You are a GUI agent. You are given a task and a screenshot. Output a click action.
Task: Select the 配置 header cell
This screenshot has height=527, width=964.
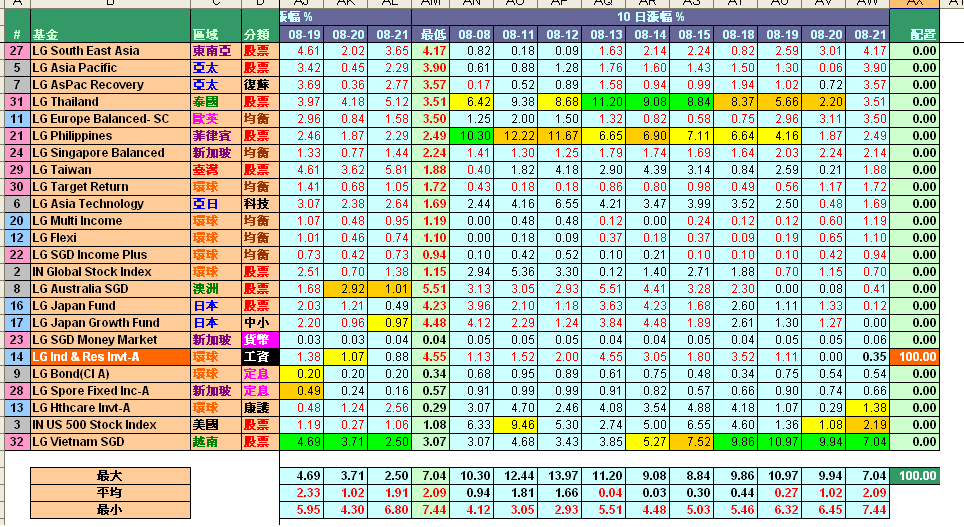pos(915,34)
